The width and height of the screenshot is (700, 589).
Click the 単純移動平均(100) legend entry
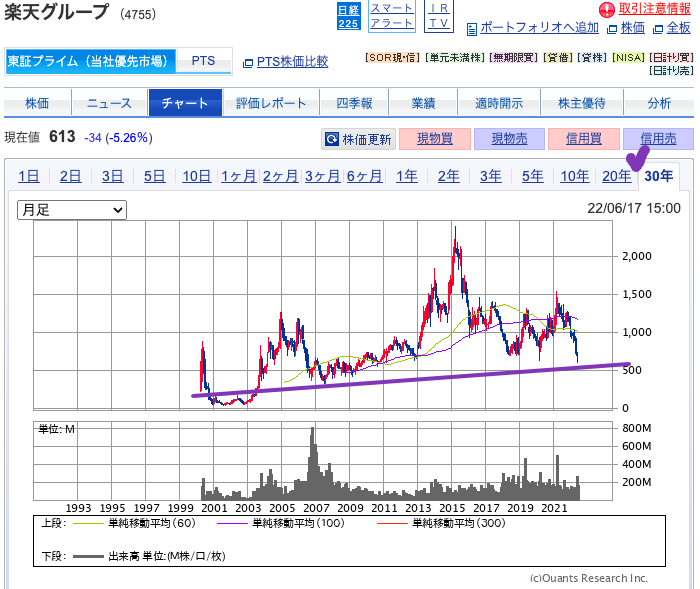[x=281, y=523]
